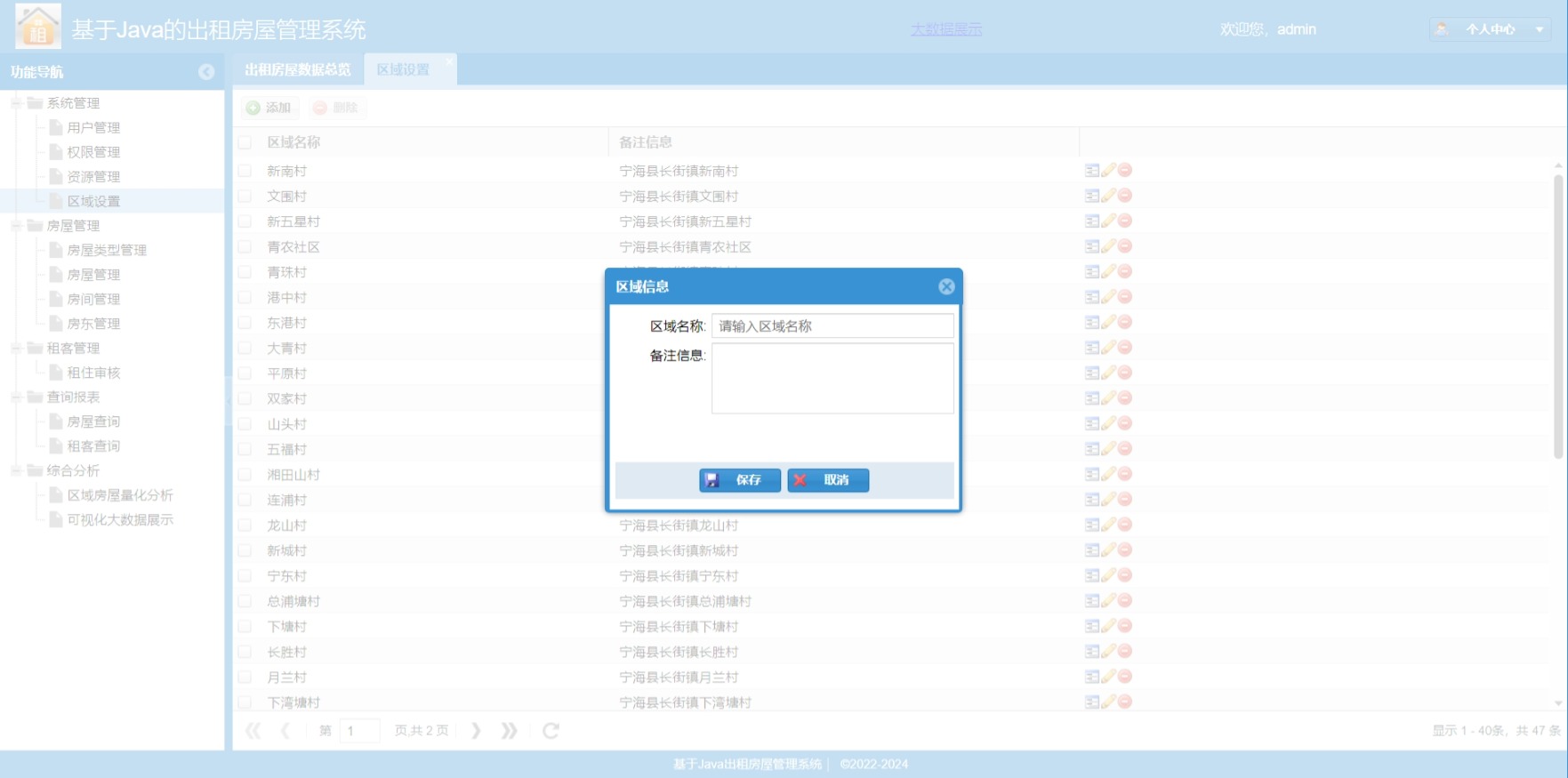The height and width of the screenshot is (778, 1568).
Task: Delete the 港中村 row with red icon
Action: point(1125,297)
